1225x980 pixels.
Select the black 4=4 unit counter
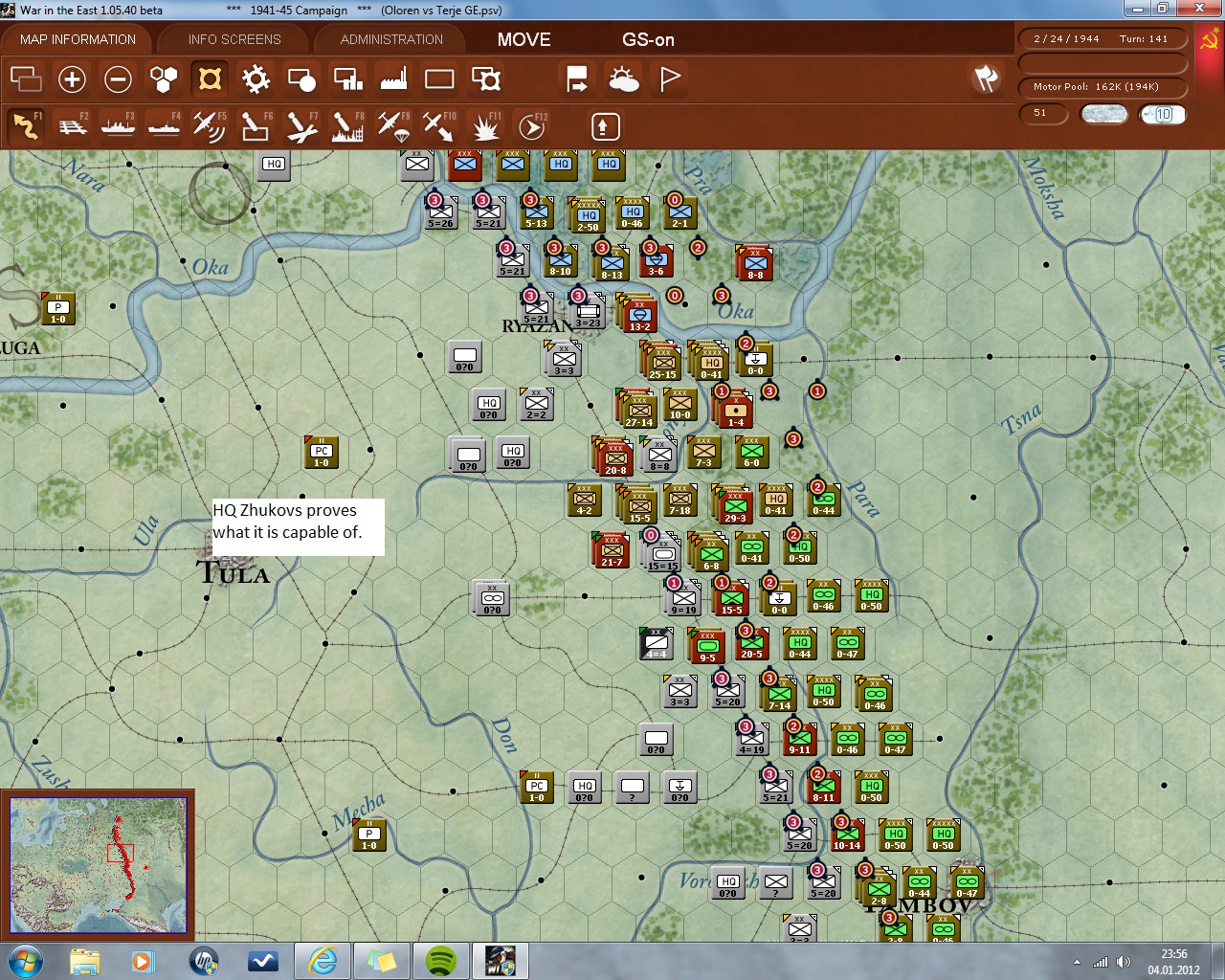[657, 643]
